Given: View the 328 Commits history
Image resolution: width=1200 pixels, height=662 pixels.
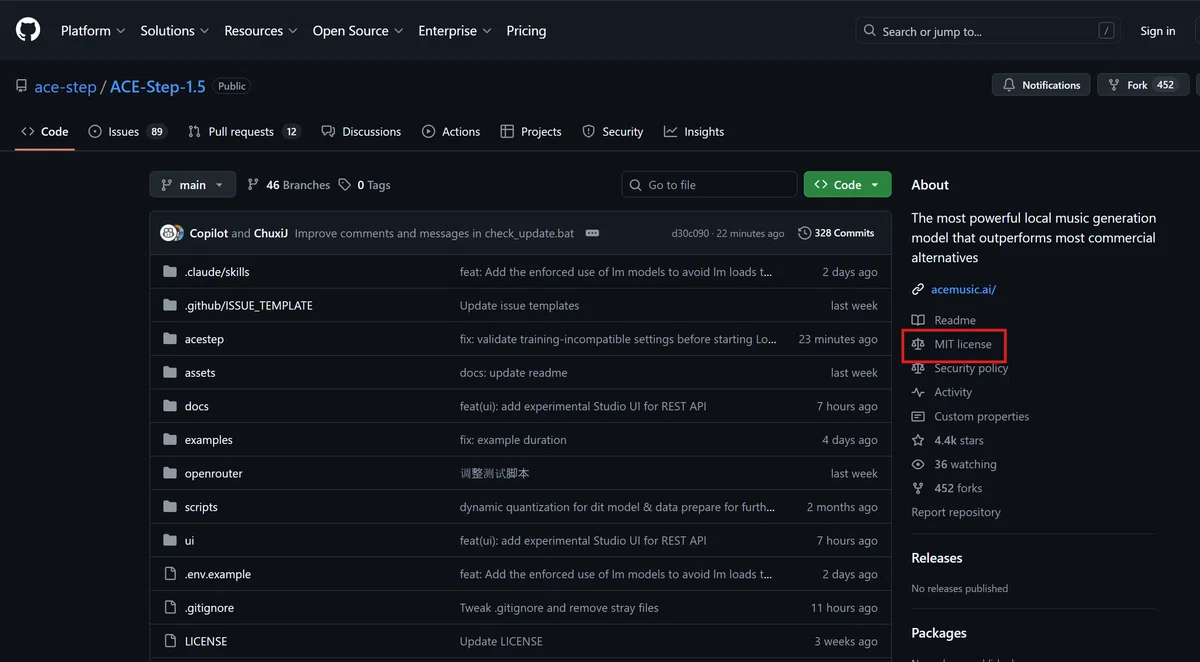Looking at the screenshot, I should (x=837, y=233).
